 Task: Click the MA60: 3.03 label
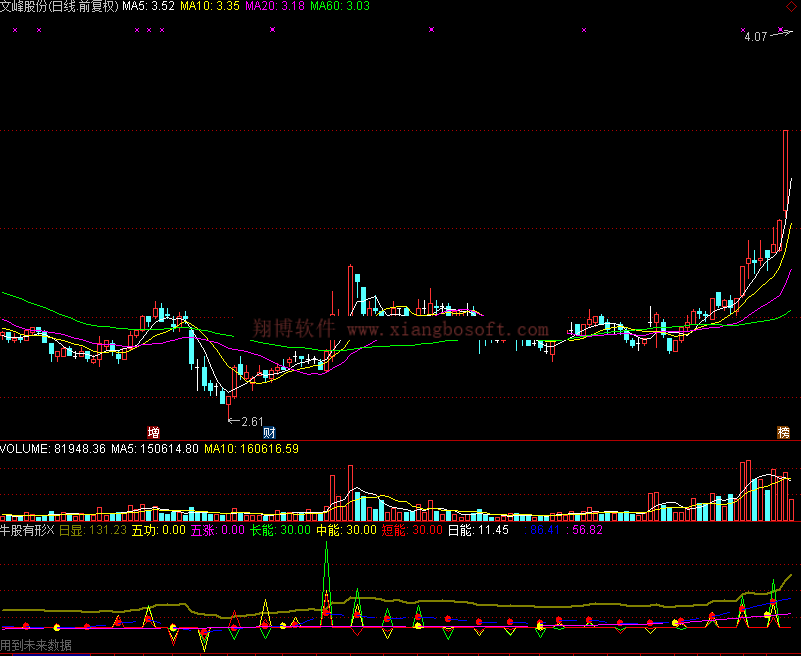(x=340, y=6)
